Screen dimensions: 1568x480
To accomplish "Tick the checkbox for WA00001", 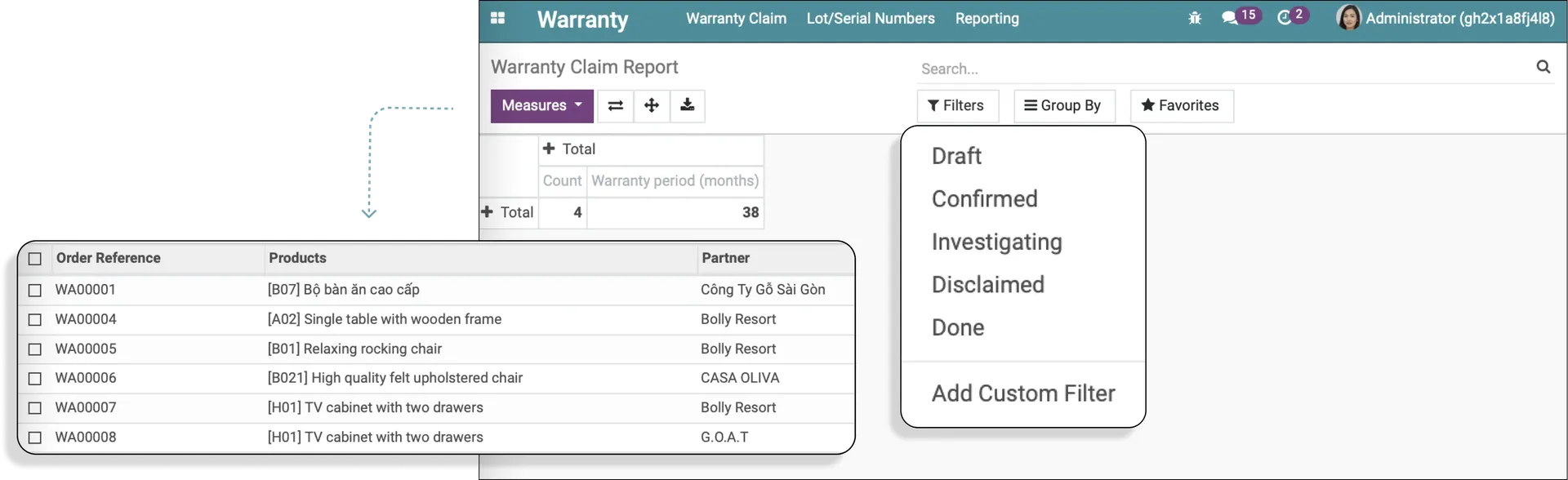I will point(34,290).
